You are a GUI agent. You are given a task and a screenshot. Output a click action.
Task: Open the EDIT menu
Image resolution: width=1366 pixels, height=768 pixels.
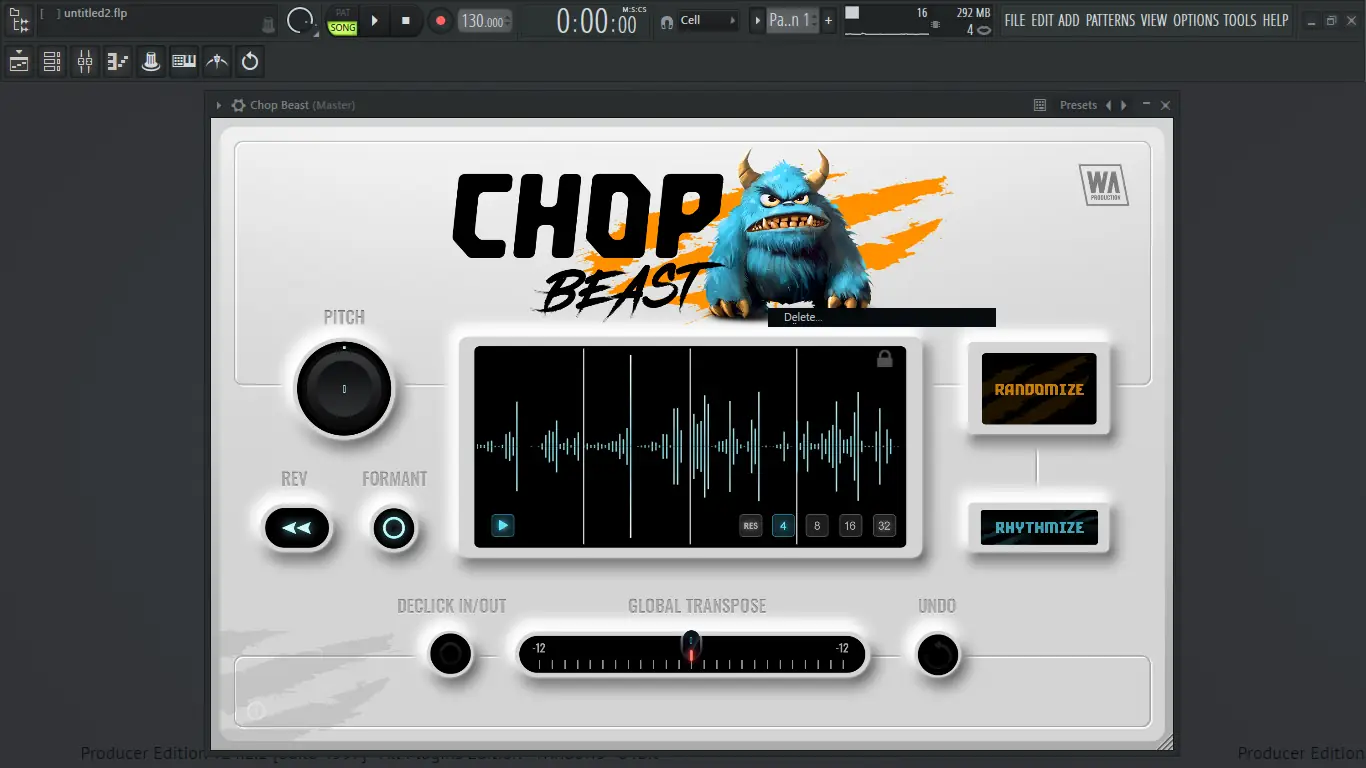(x=1042, y=20)
